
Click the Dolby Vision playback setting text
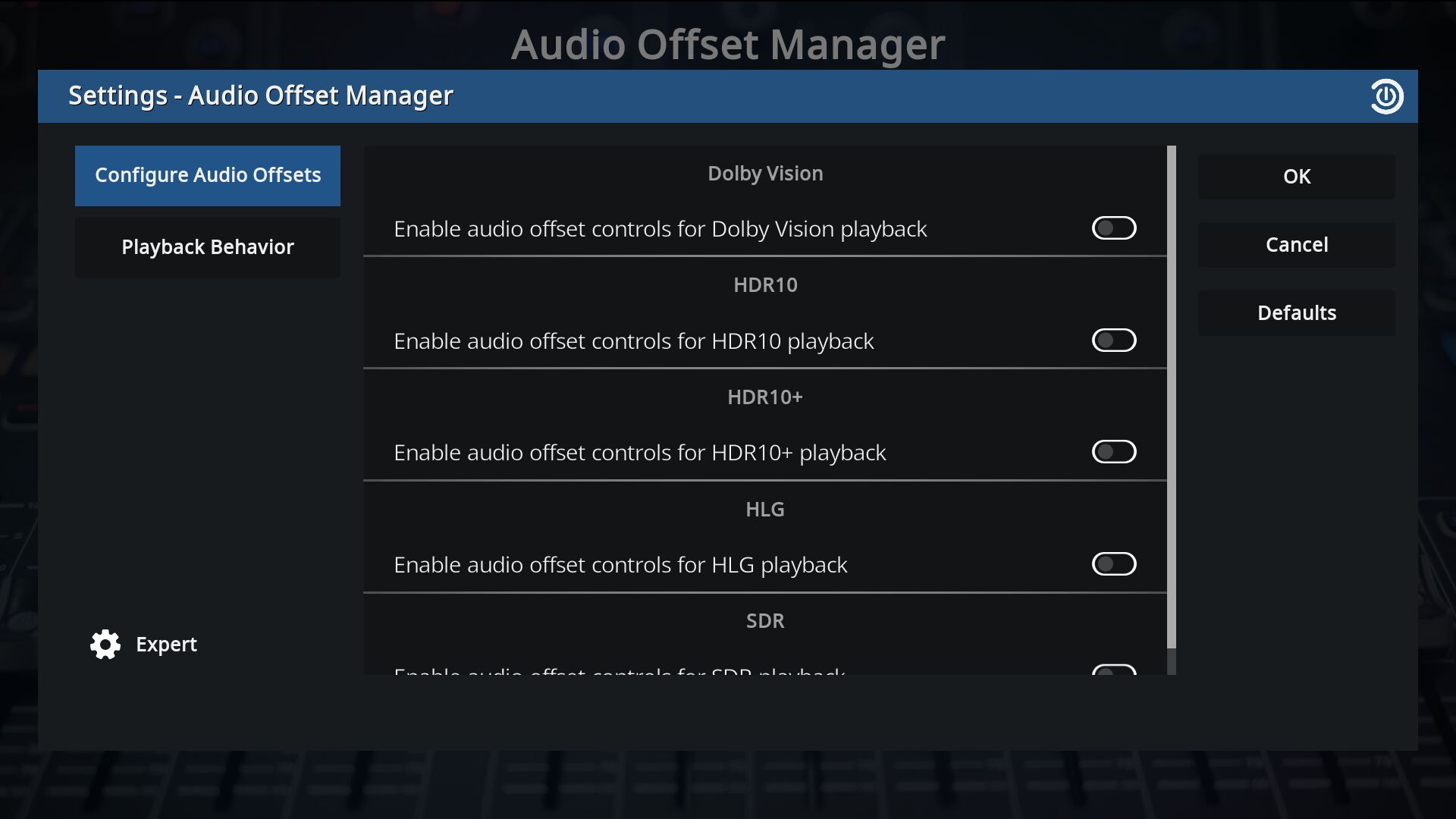(660, 229)
